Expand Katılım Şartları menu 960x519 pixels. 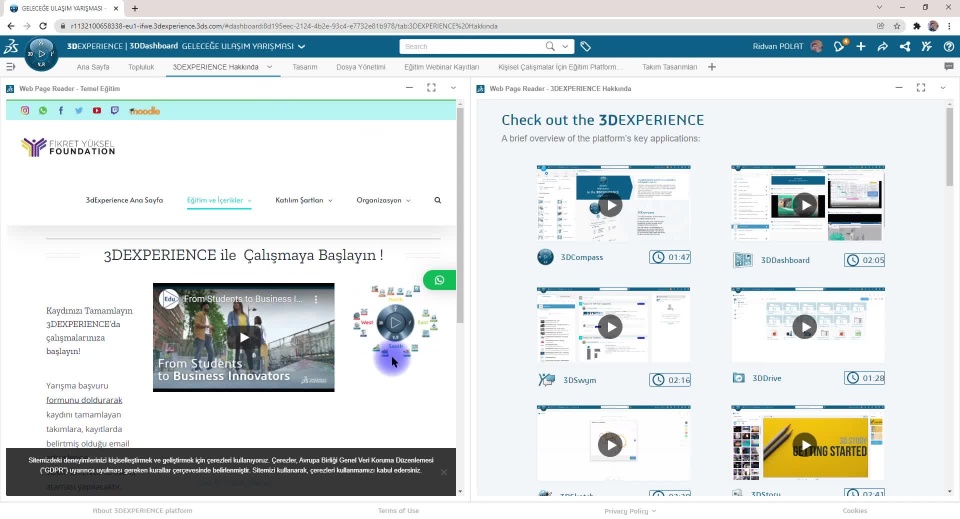coord(304,200)
